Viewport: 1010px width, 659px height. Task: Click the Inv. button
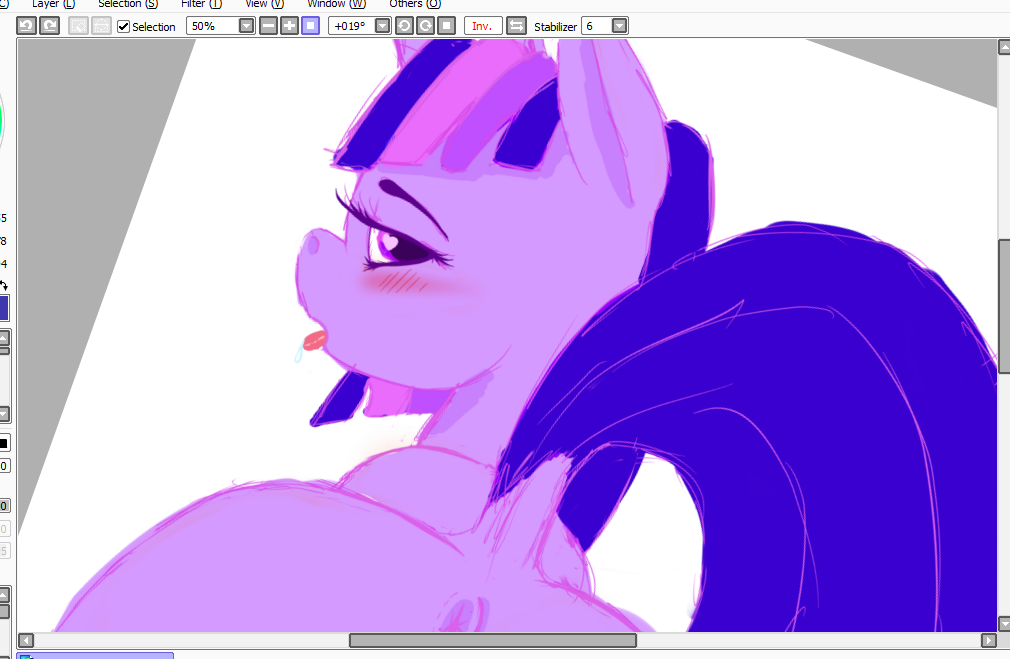tap(482, 26)
